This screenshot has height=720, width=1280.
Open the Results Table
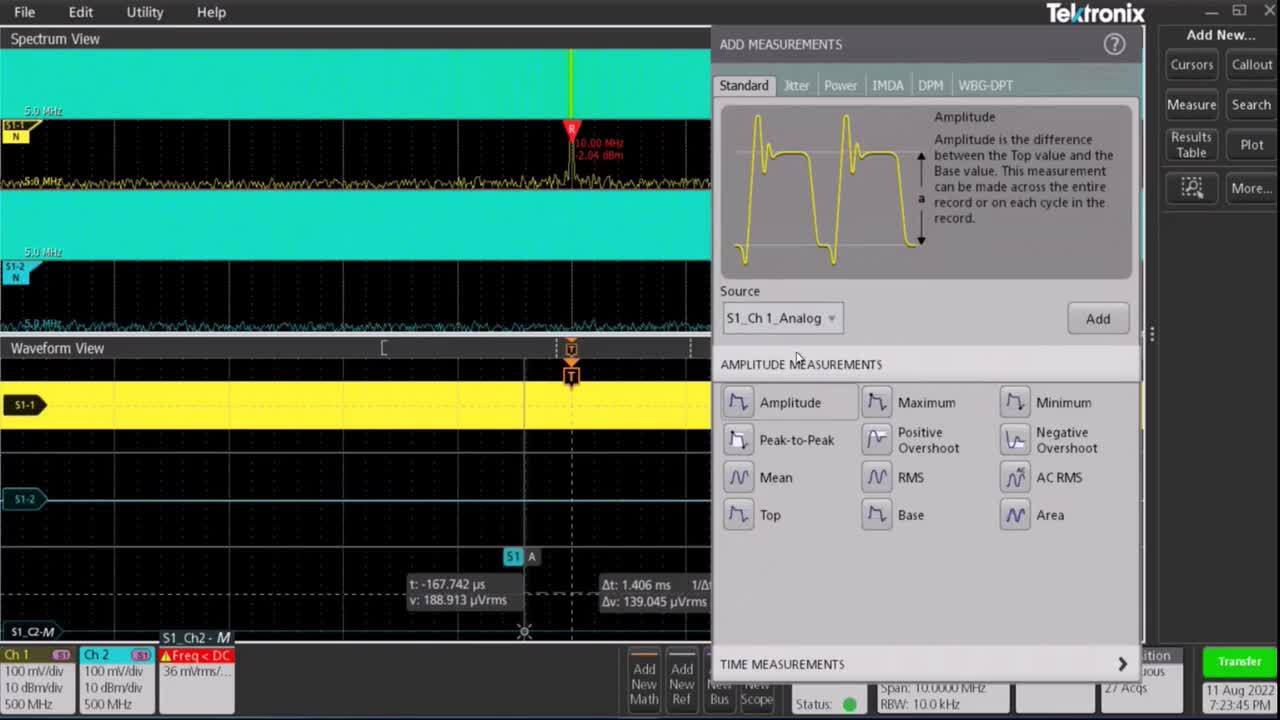click(1190, 145)
